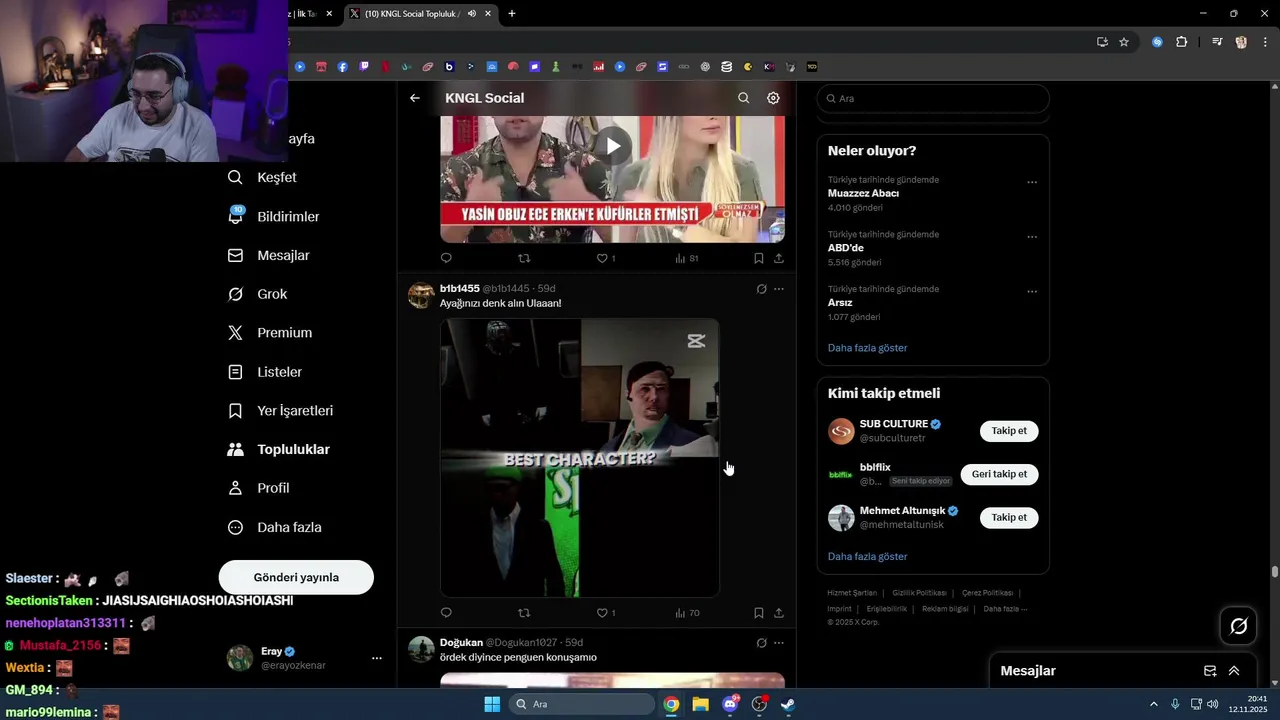
Task: Click the taskbar Ara search box
Action: [582, 704]
